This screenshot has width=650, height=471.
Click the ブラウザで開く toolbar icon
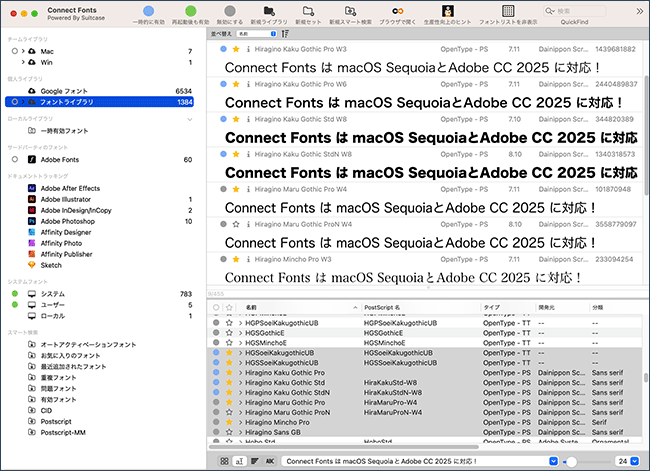pos(398,11)
